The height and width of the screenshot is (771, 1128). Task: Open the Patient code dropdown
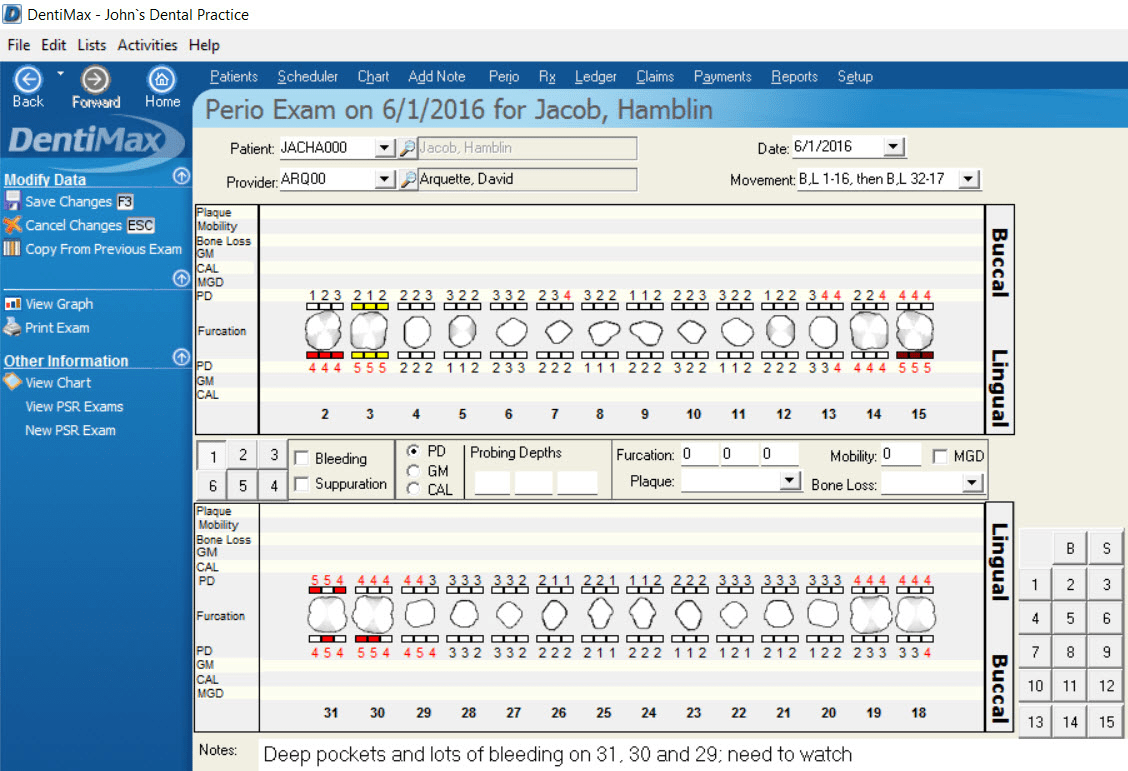385,148
